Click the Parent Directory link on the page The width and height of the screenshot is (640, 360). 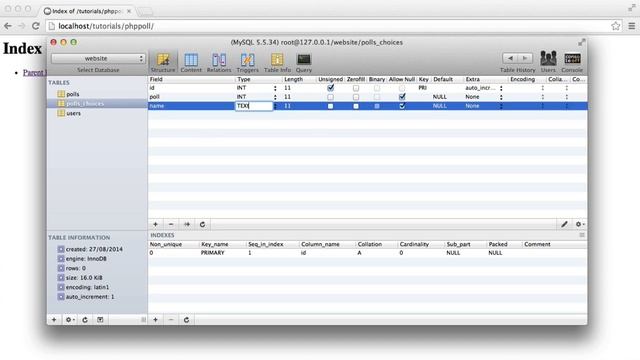pos(35,73)
